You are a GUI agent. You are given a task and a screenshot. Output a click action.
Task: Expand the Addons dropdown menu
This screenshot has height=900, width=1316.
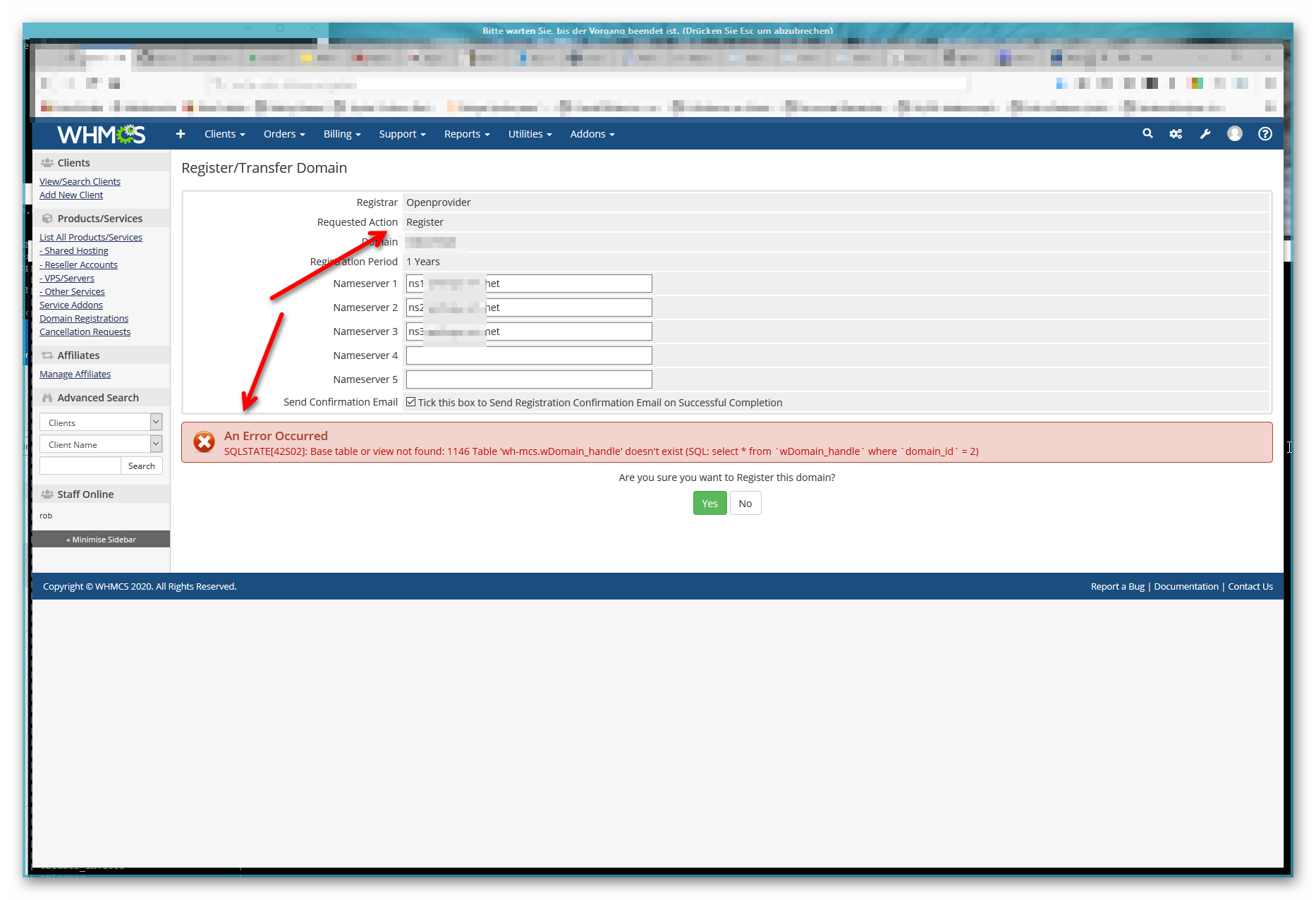591,133
